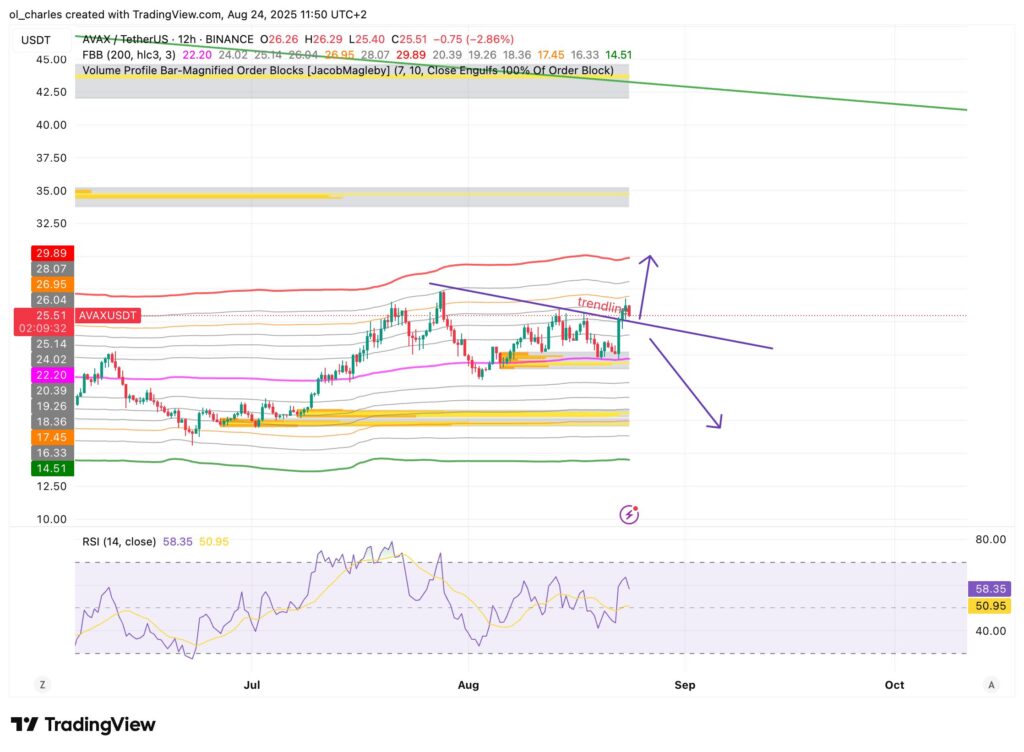Click the A auto-scale icon at bottom right

coord(990,685)
